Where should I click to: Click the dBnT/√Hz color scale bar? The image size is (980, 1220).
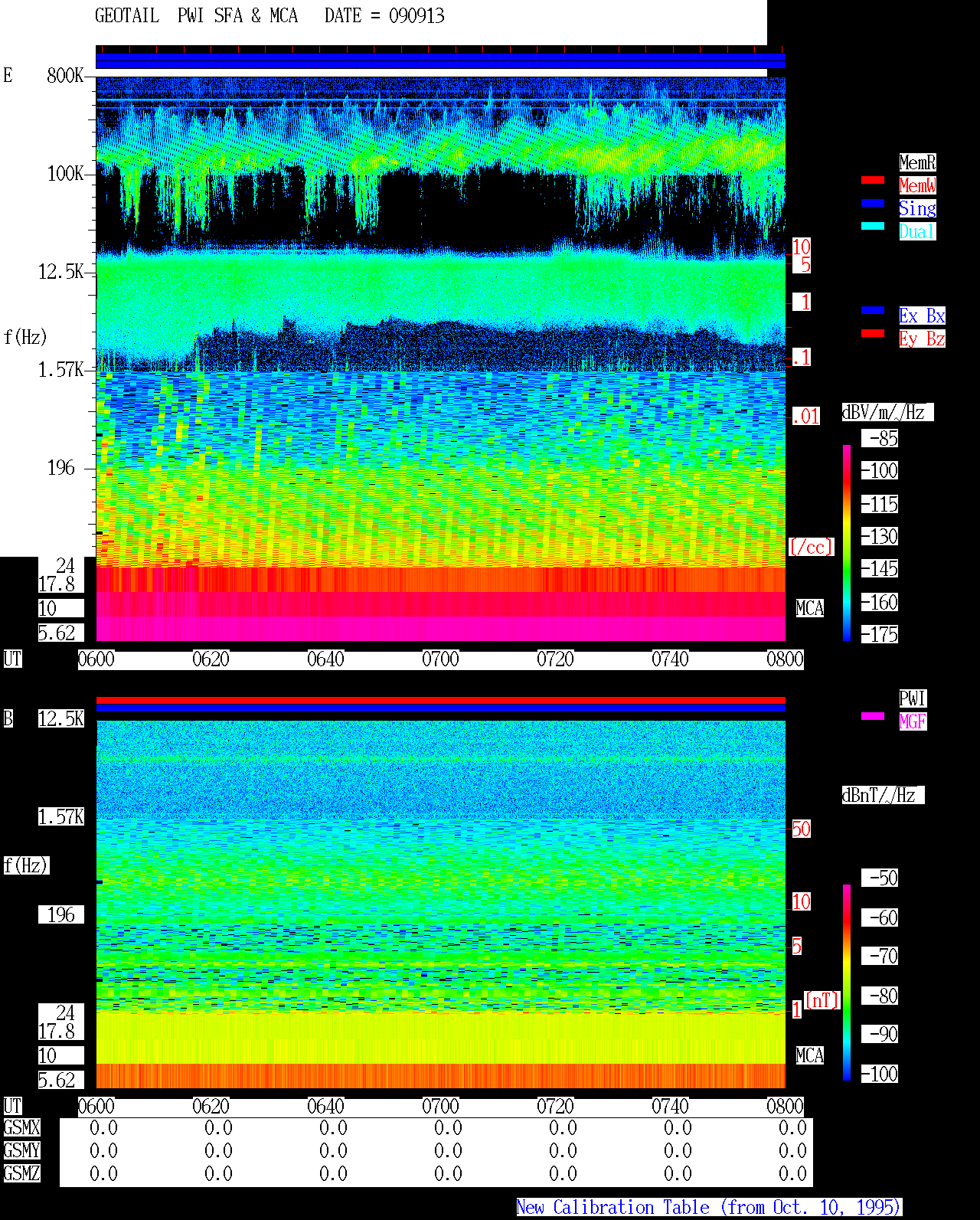point(847,983)
